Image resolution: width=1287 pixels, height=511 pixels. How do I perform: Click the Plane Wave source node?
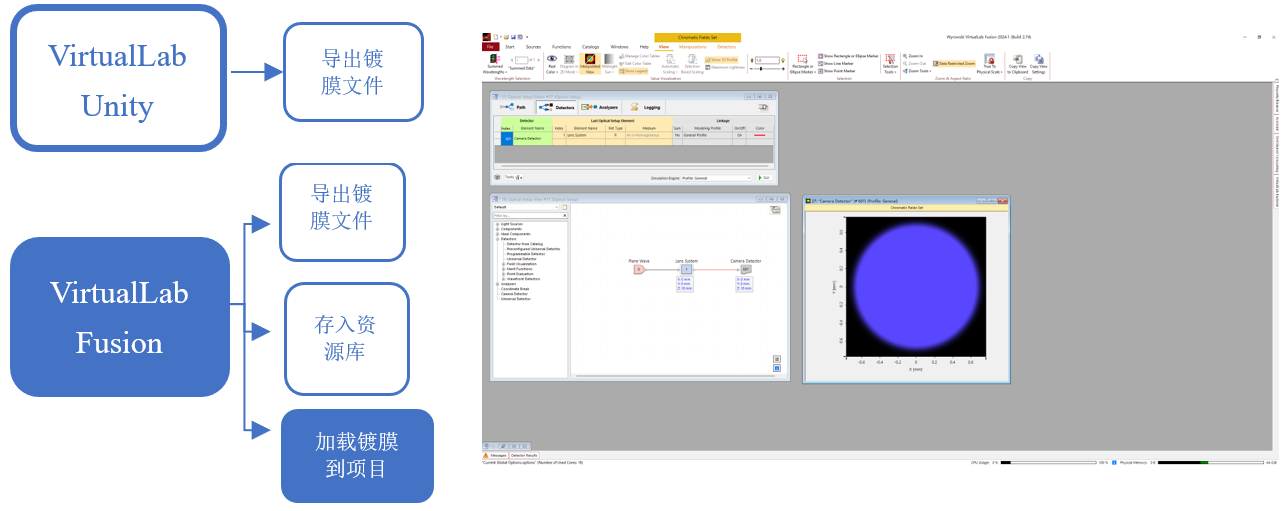639,269
